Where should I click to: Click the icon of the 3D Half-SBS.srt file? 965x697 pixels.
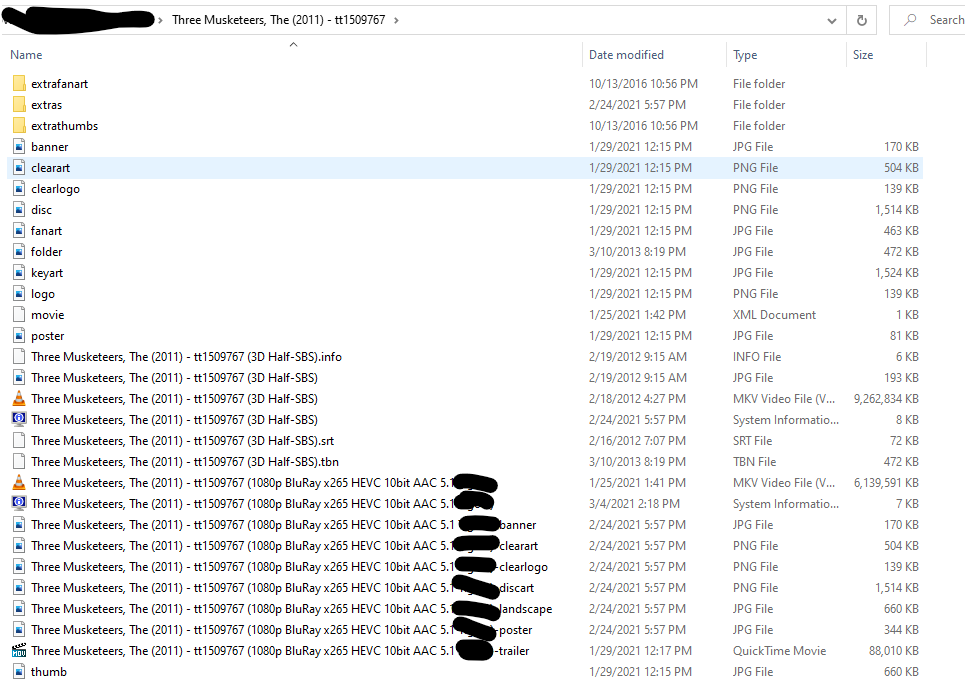(x=19, y=440)
